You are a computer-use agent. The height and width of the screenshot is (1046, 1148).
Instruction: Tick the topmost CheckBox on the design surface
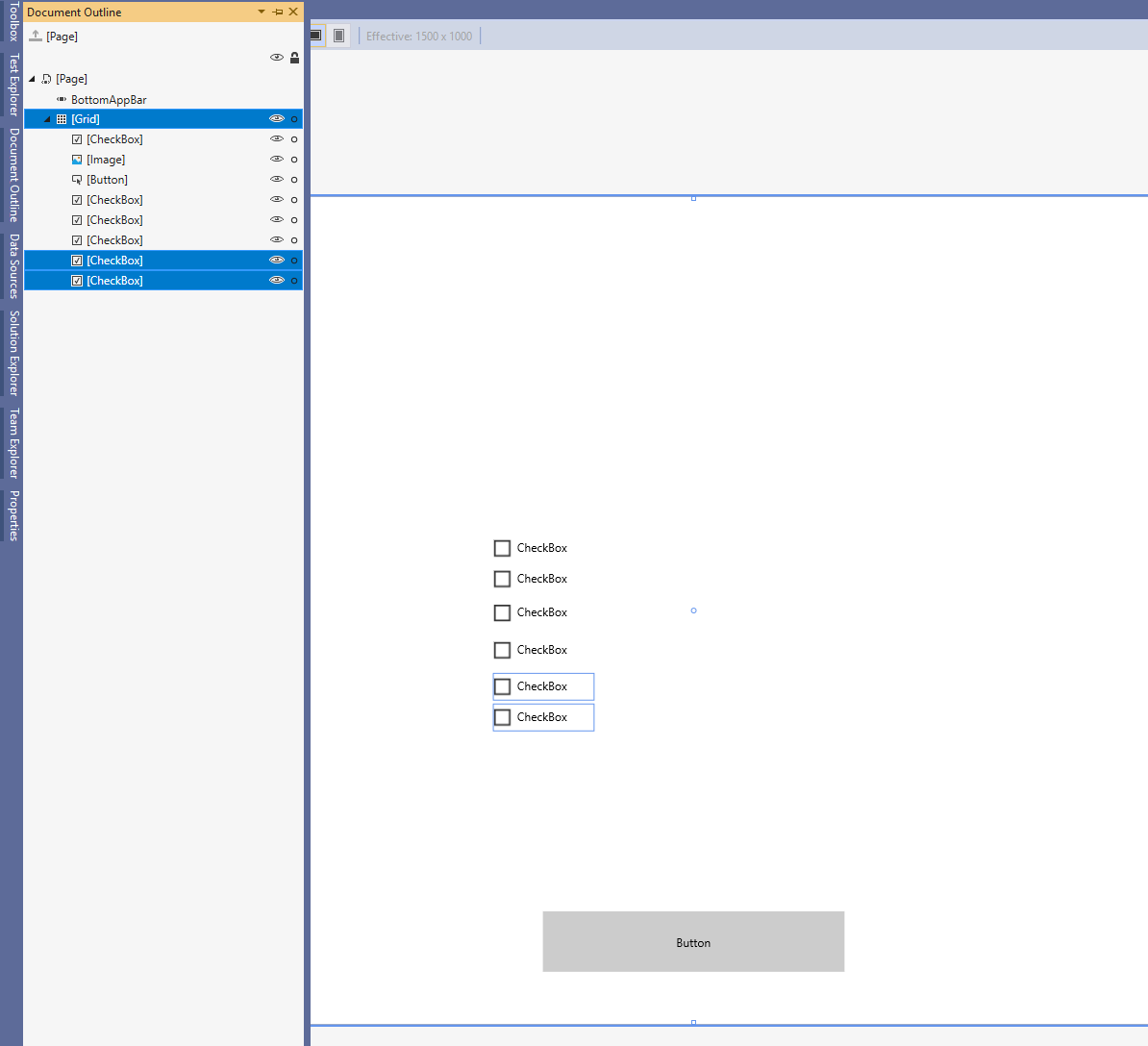coord(502,548)
